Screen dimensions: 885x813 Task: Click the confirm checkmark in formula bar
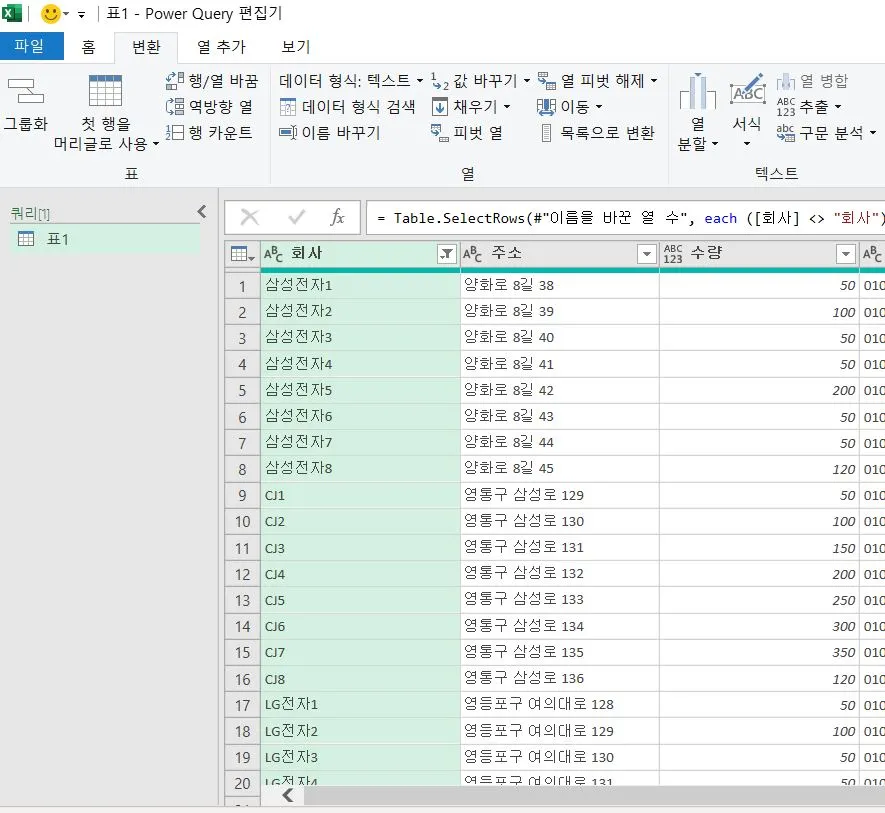tap(296, 217)
